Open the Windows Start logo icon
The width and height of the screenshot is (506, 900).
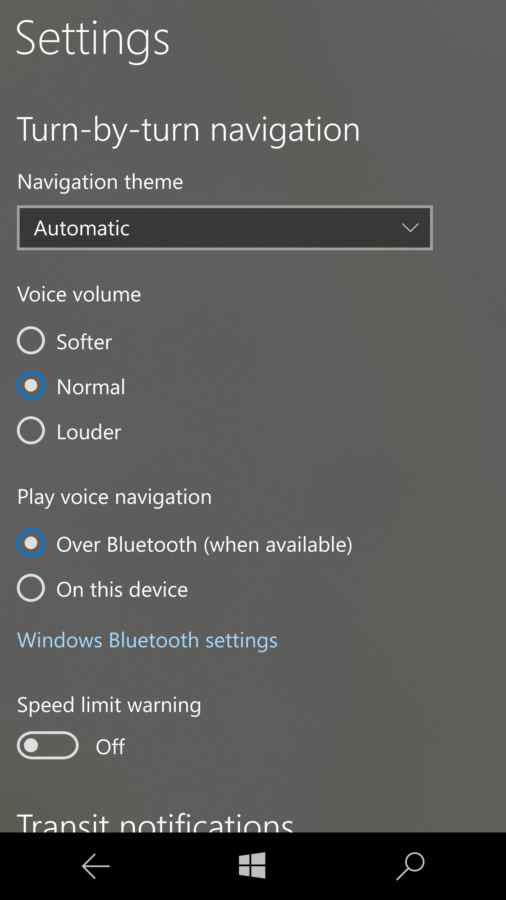click(252, 865)
